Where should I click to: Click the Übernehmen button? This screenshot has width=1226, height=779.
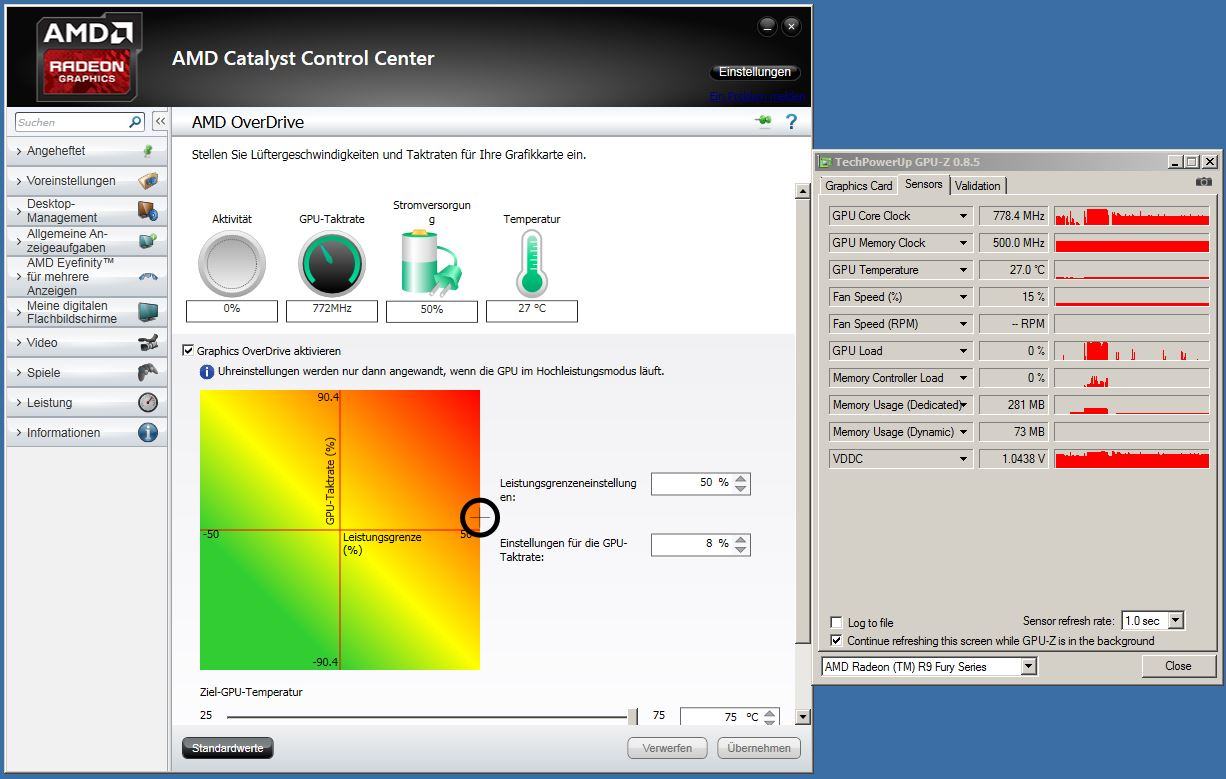coord(759,748)
